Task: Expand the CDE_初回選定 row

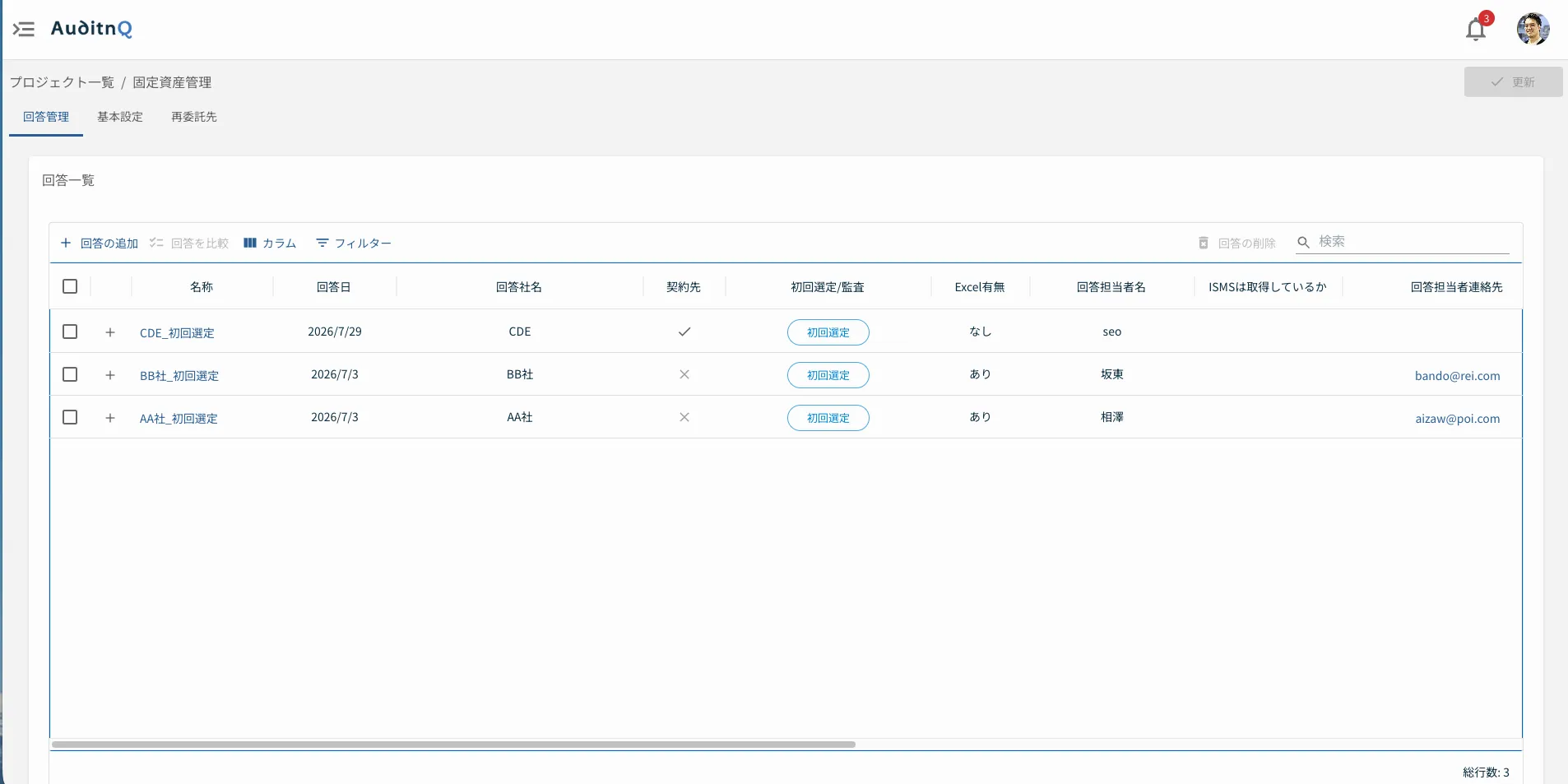Action: [110, 332]
